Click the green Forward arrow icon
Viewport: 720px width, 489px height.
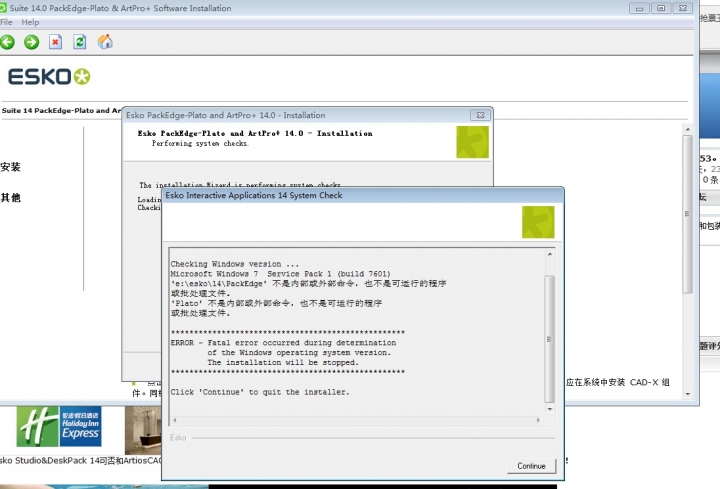click(x=31, y=41)
